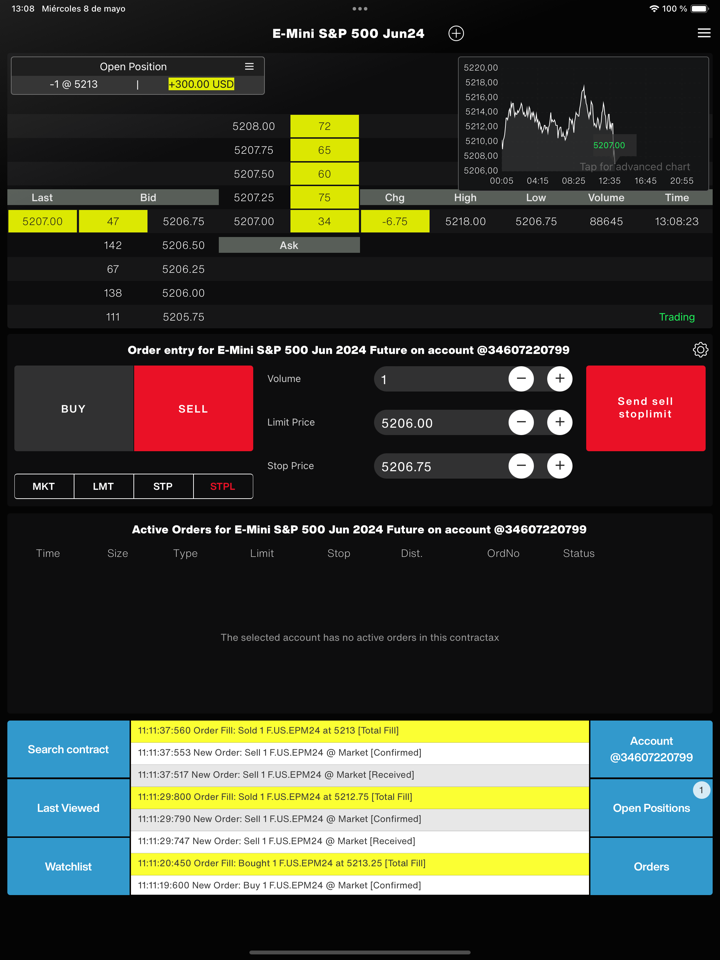Open Search contract
Image resolution: width=720 pixels, height=960 pixels.
[68, 749]
